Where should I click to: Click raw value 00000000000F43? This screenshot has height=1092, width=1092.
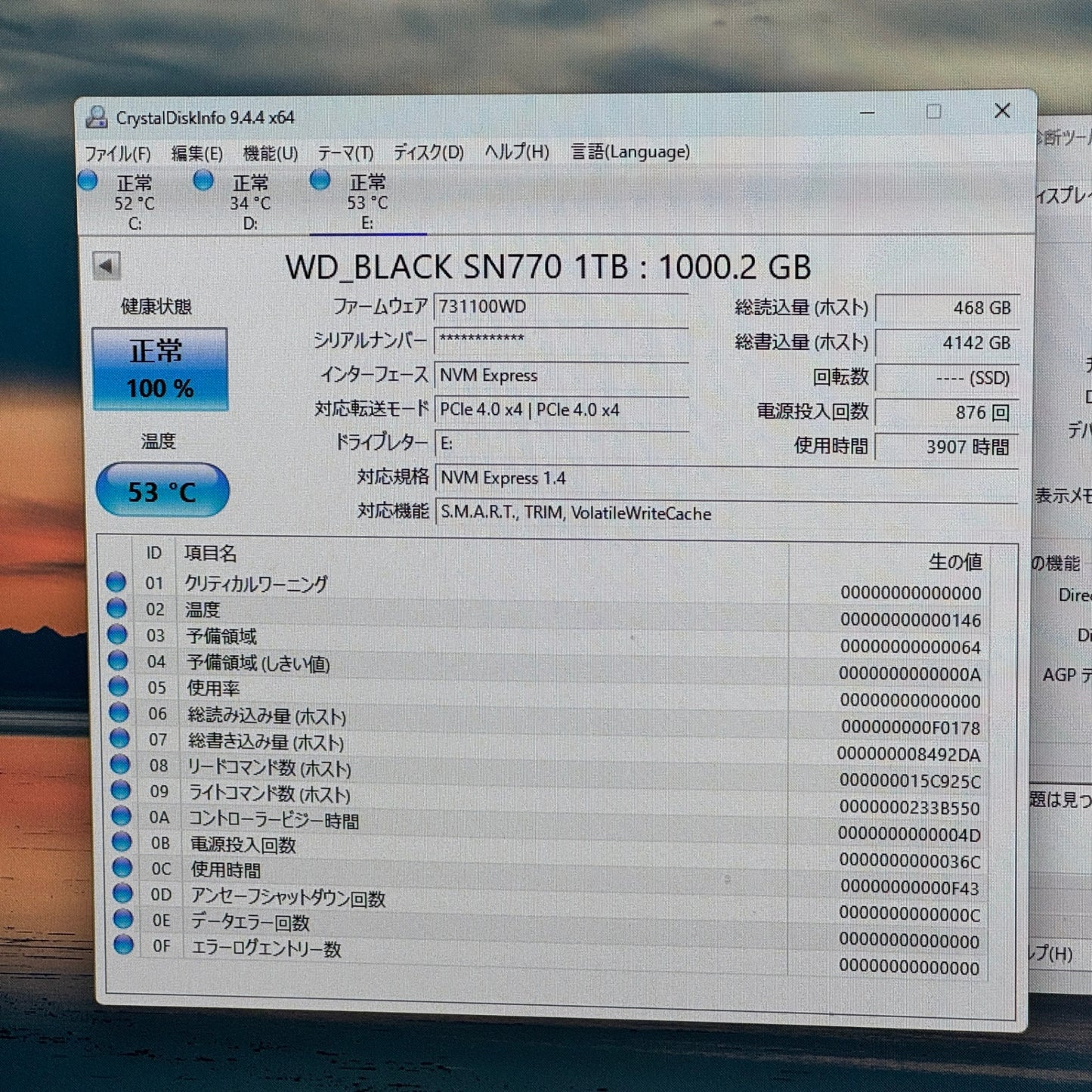[909, 888]
